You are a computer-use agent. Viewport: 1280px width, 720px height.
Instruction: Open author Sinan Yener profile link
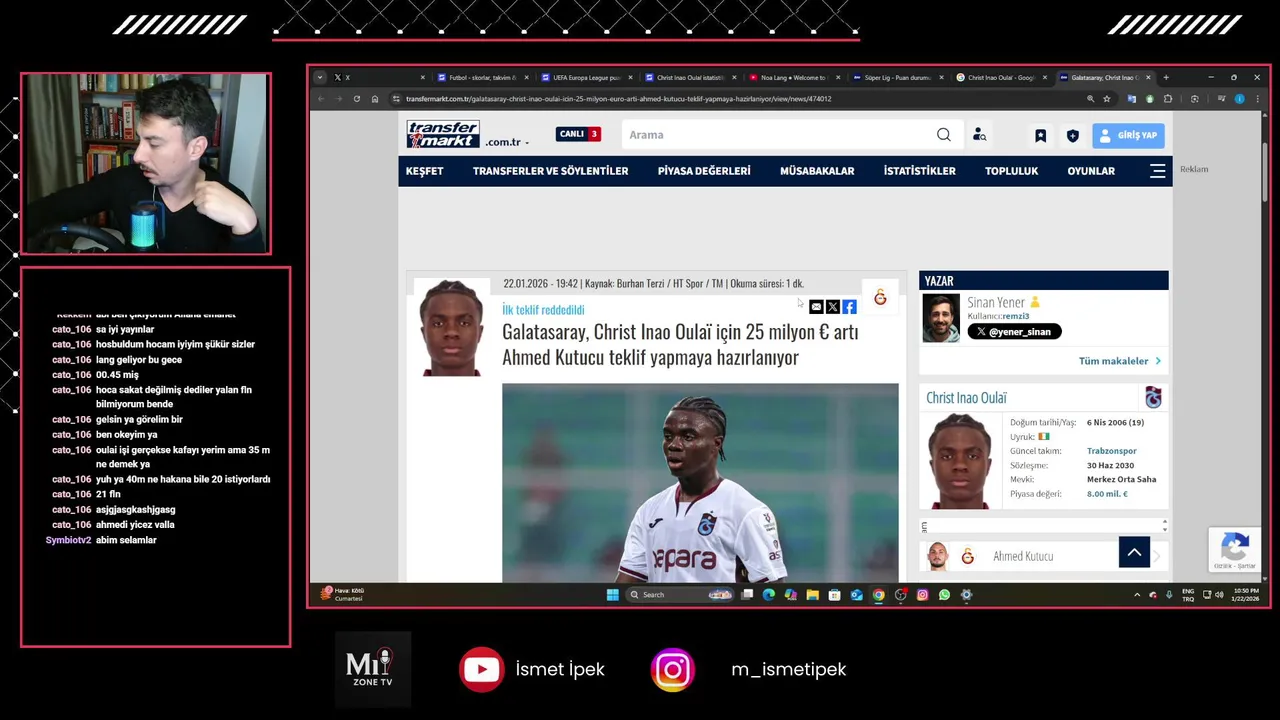(996, 302)
